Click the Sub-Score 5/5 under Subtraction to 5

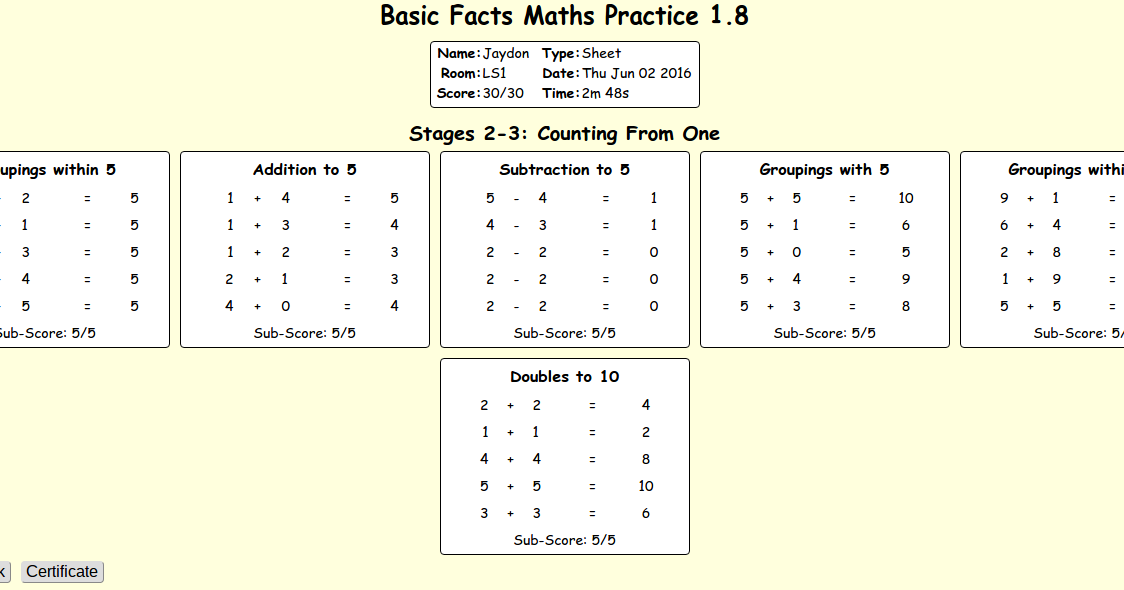tap(564, 333)
